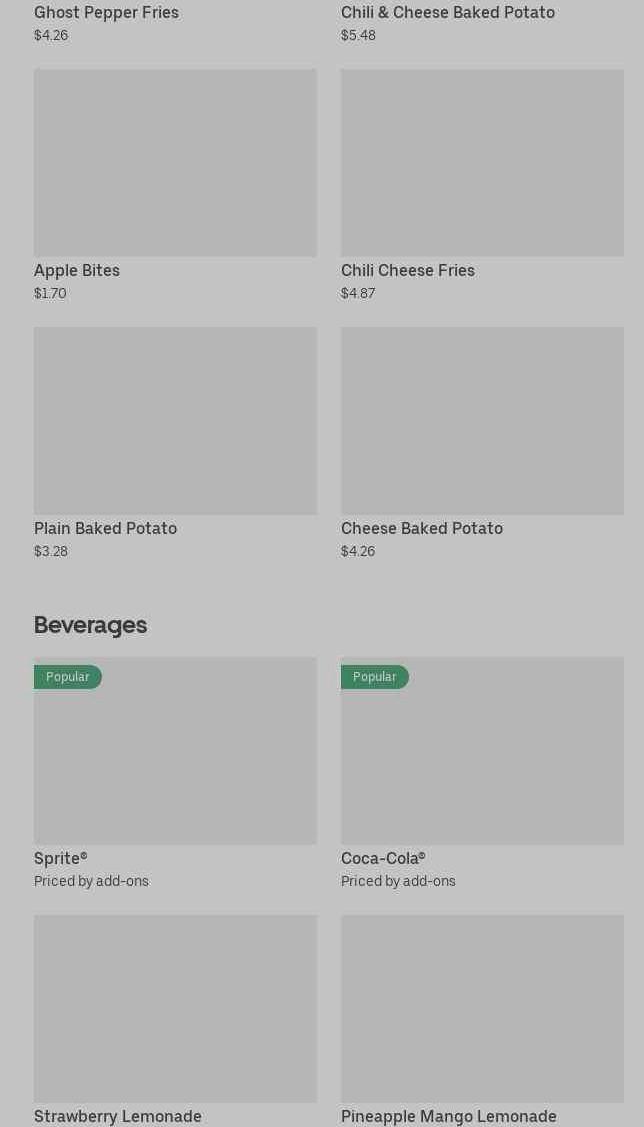Click the Apple Bites name link
The width and height of the screenshot is (644, 1127).
tap(77, 270)
